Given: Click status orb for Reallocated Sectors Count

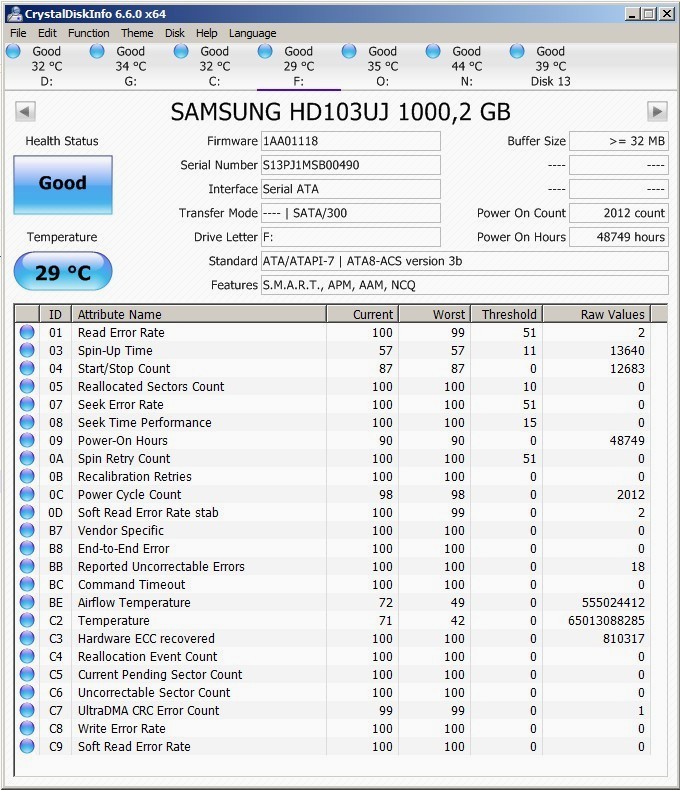Looking at the screenshot, I should [27, 386].
